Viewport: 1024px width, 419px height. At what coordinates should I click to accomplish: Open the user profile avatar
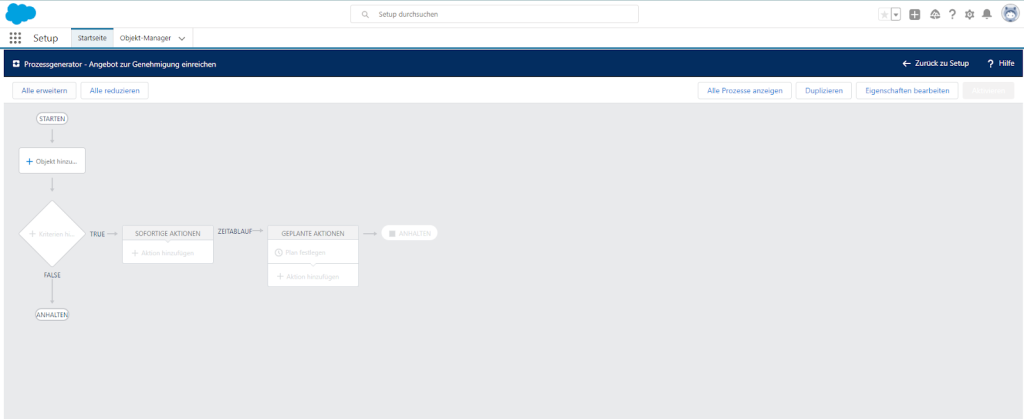tap(1010, 14)
